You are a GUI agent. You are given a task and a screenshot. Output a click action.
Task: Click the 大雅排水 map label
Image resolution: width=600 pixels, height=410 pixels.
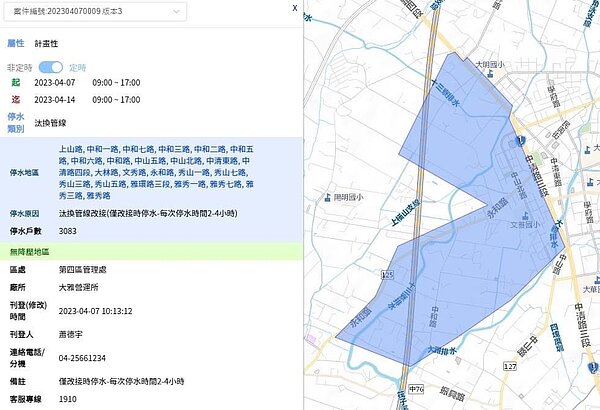(x=442, y=350)
